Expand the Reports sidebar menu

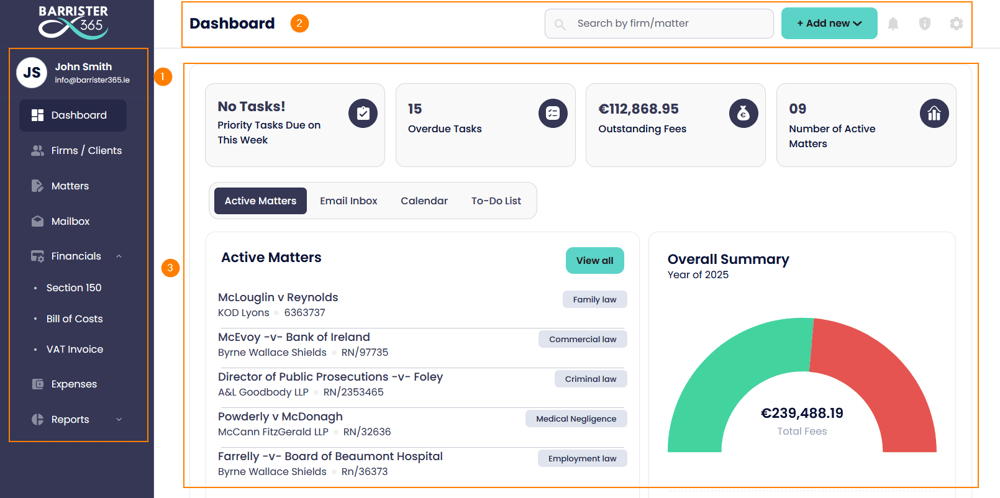click(x=119, y=420)
